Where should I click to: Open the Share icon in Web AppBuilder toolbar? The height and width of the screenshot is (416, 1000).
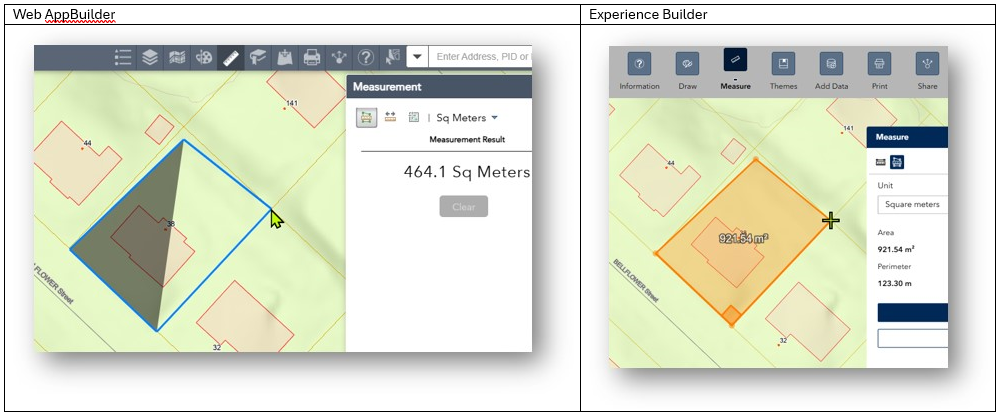[x=339, y=57]
